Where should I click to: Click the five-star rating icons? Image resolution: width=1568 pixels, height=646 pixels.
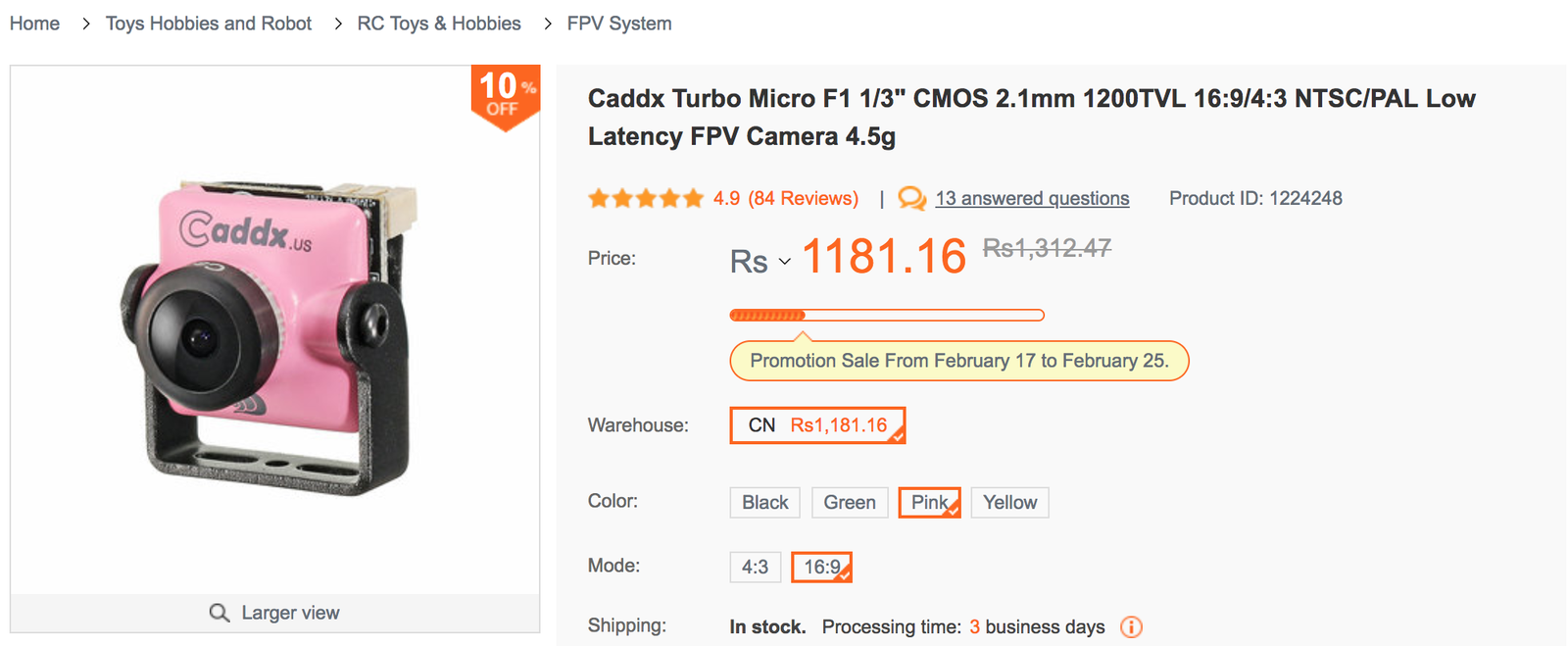(646, 199)
